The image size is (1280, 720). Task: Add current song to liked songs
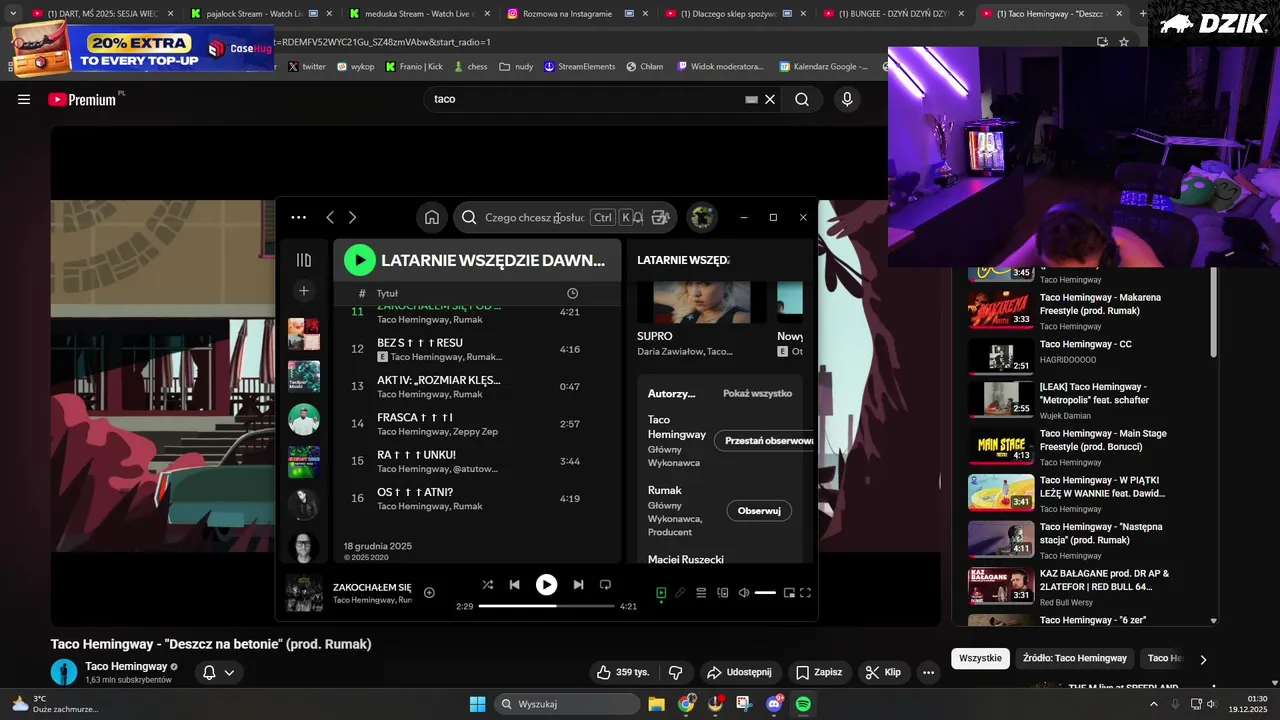[x=429, y=593]
